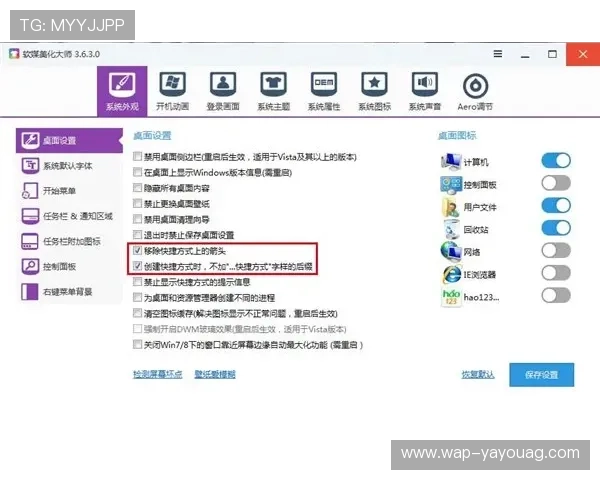Check 清空图标缓存 option
Viewport: 600px width, 480px height.
pos(137,313)
